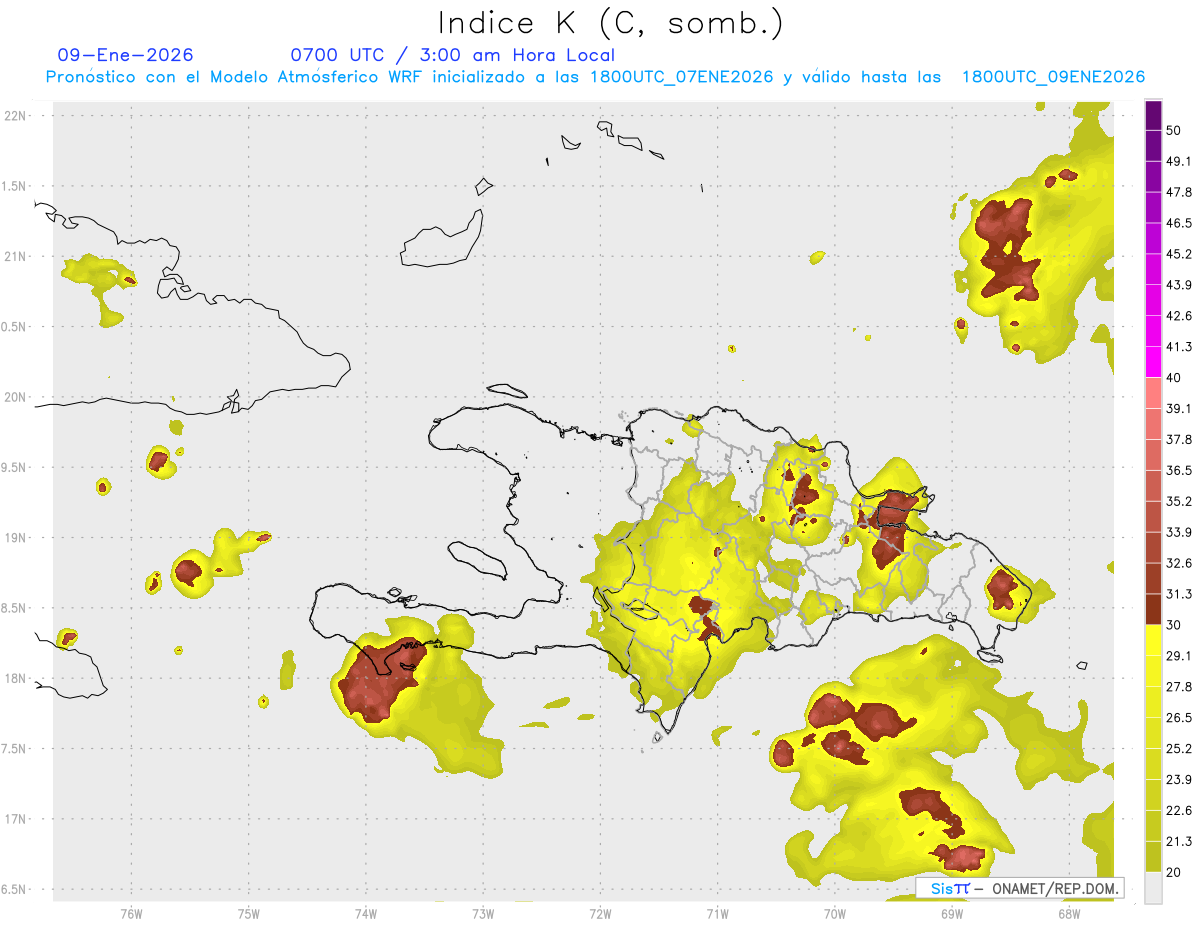
Task: Click the legend value "21.3"
Action: coord(1179,841)
